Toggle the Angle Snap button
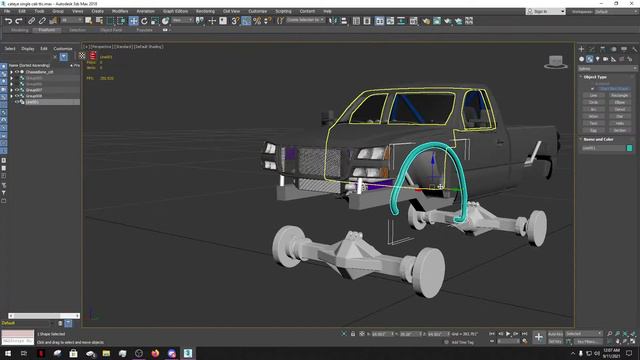Image resolution: width=640 pixels, height=360 pixels. 246,21
